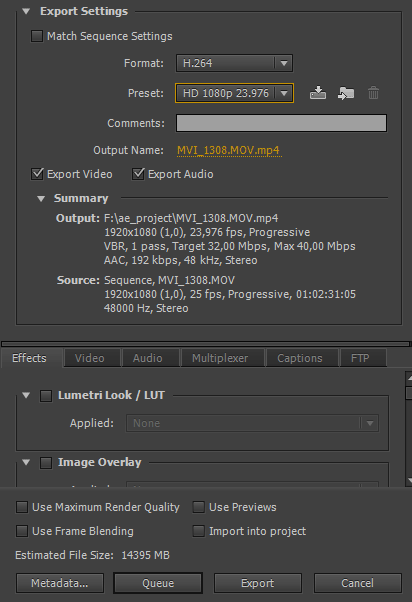Click the Delete Preset trash icon
This screenshot has height=602, width=412.
coord(373,93)
